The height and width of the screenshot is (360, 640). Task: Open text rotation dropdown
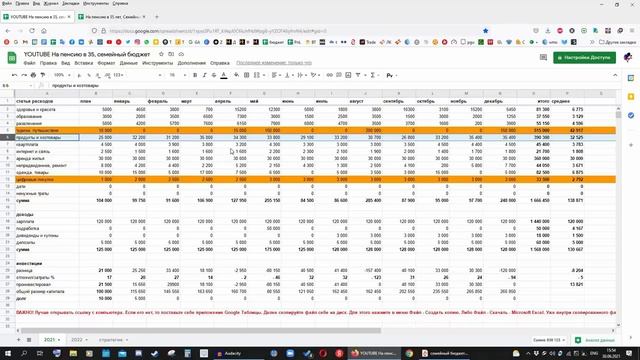coord(315,75)
